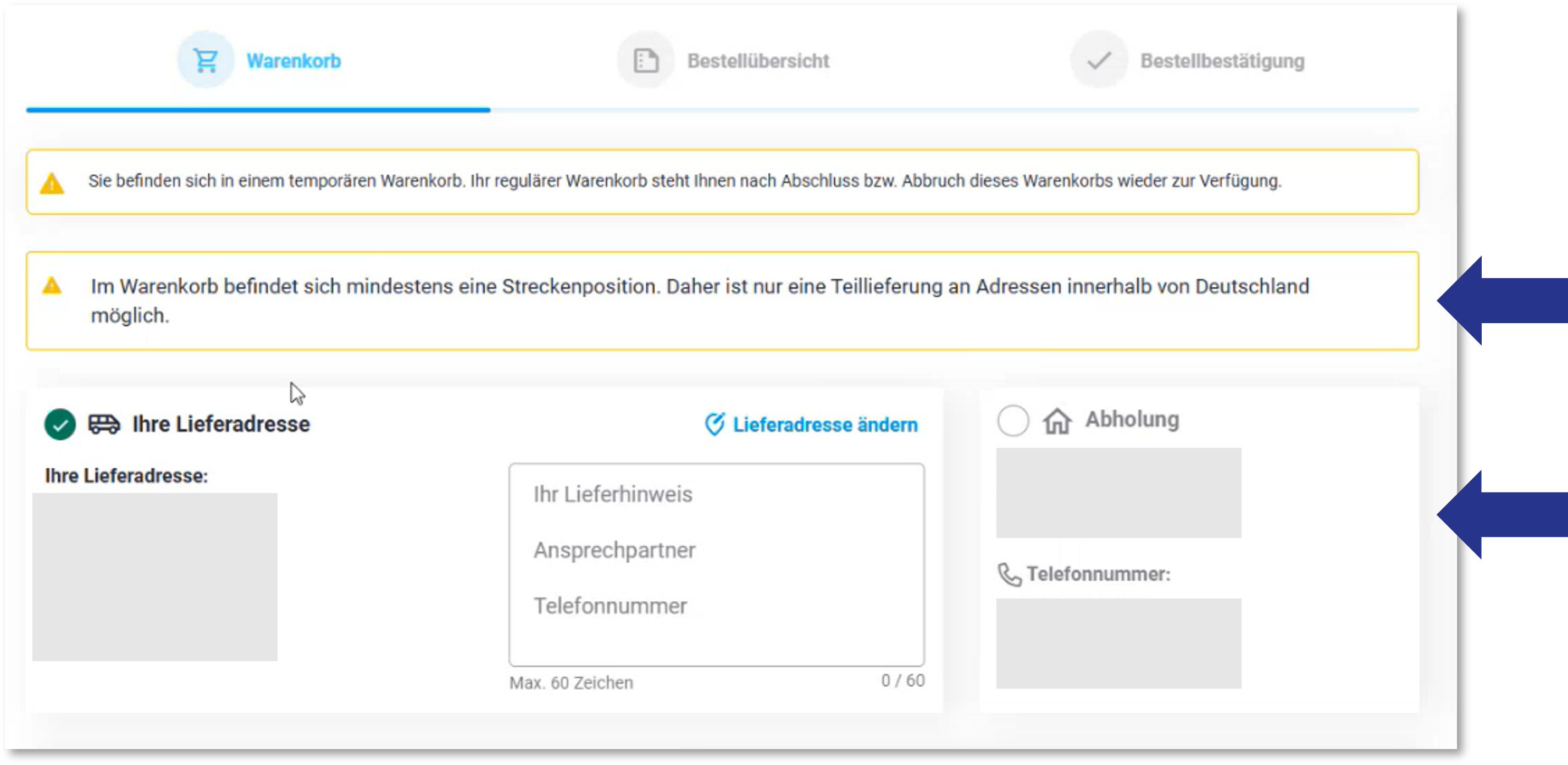Click the delivery truck icon
The height and width of the screenshot is (765, 1568).
104,424
